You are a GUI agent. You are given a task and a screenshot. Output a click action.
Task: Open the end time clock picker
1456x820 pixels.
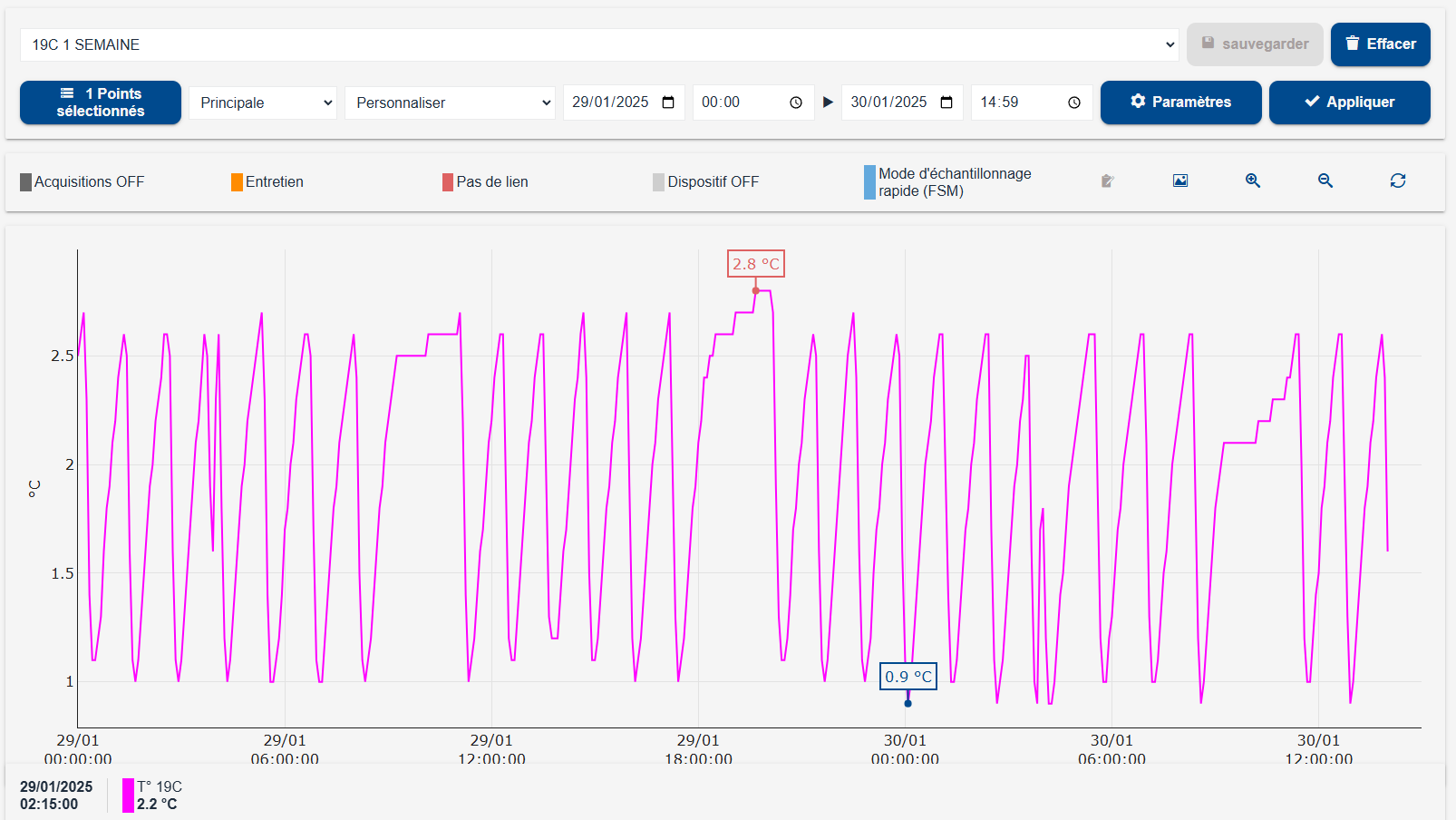pos(1074,102)
